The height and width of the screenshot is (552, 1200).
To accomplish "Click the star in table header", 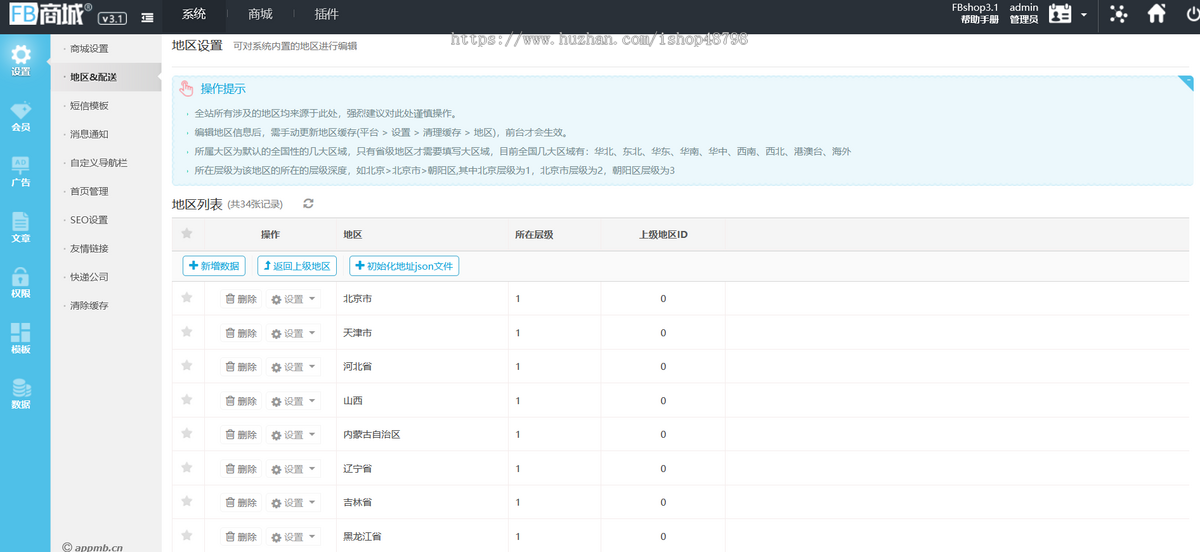I will [186, 234].
